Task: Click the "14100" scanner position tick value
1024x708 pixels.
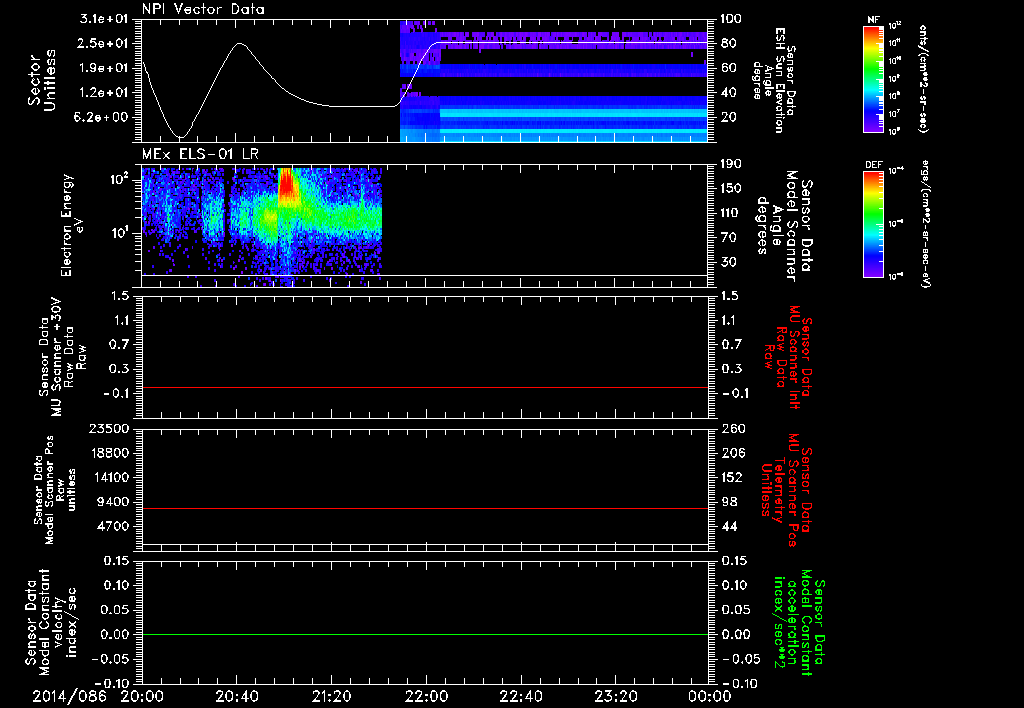Action: click(109, 477)
